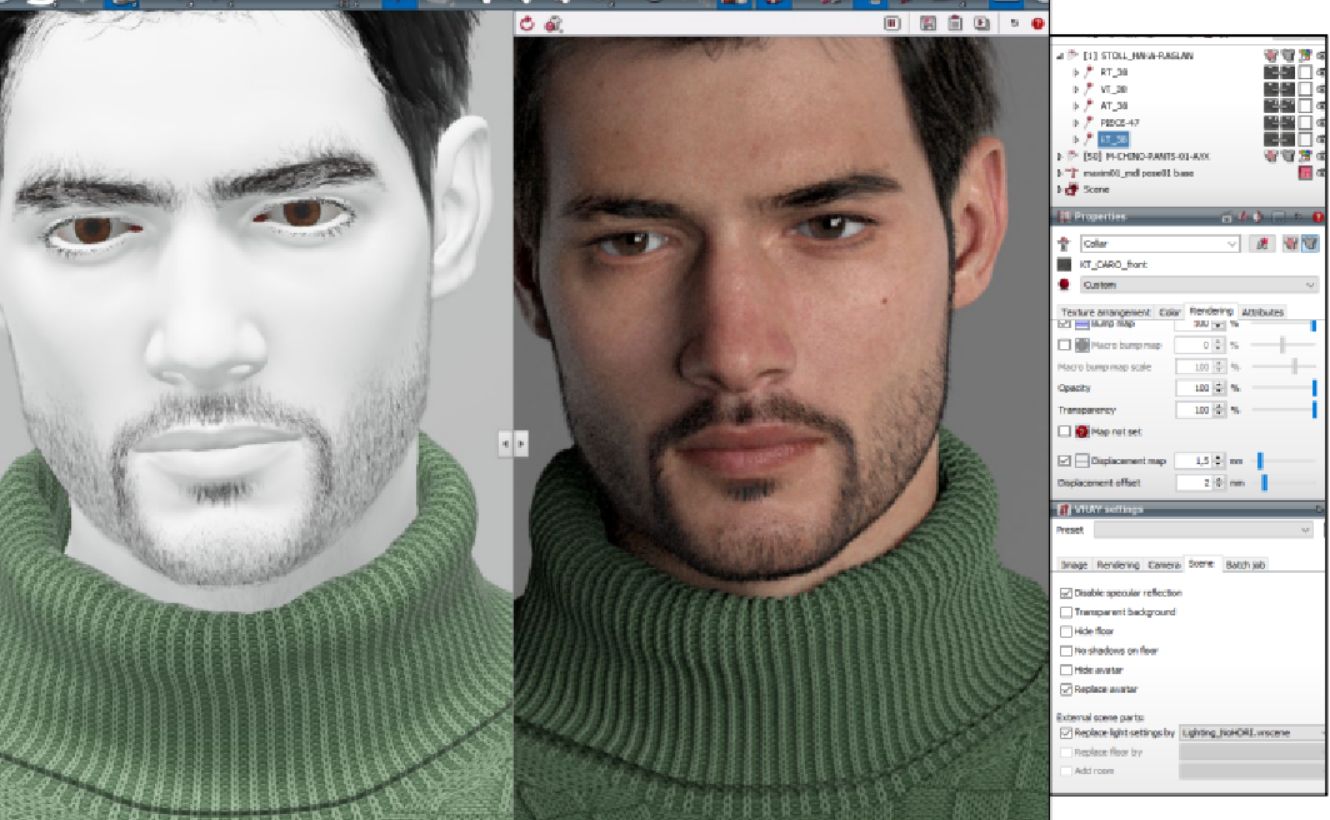The width and height of the screenshot is (1330, 820).
Task: Toggle white checkbox in VT_38 row
Action: coord(1305,89)
